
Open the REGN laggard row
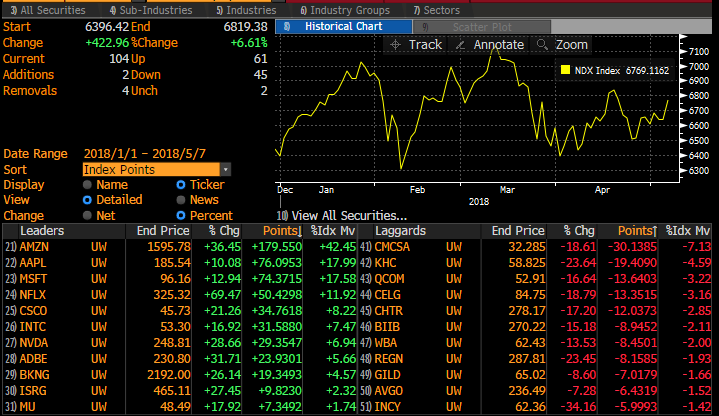click(x=535, y=359)
